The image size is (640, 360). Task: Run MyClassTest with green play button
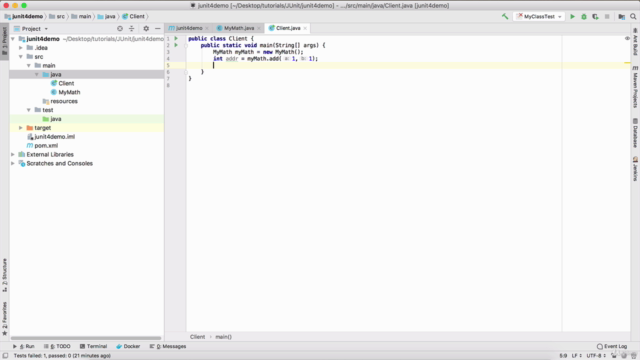pyautogui.click(x=572, y=16)
